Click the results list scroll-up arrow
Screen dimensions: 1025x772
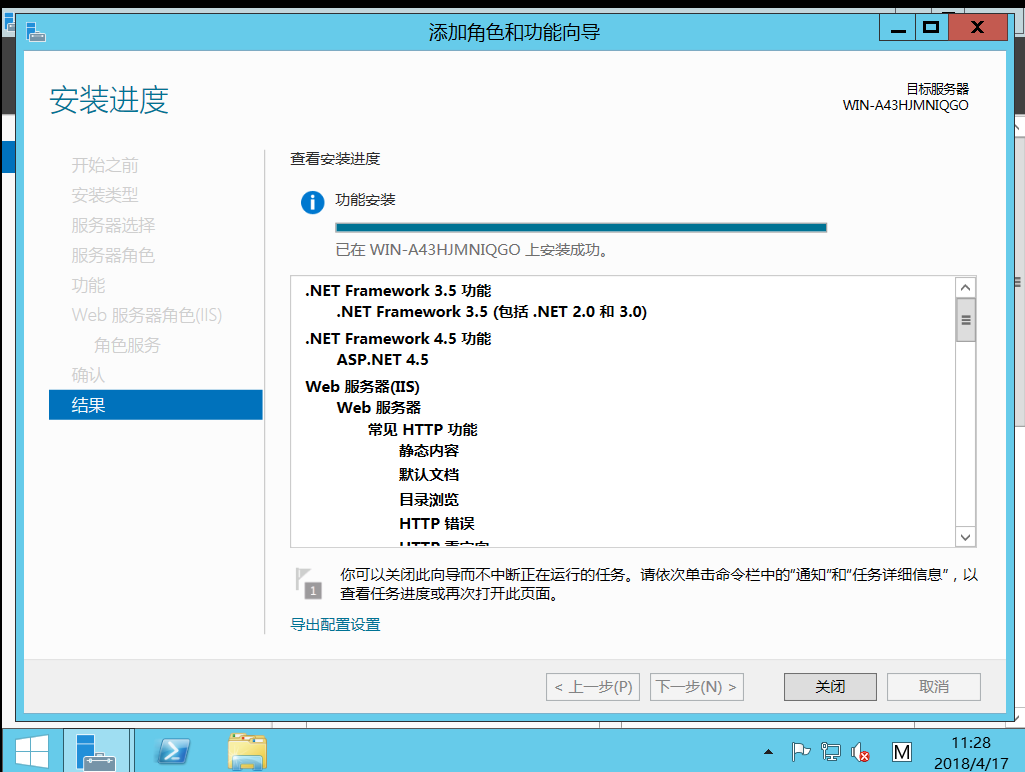coord(966,288)
